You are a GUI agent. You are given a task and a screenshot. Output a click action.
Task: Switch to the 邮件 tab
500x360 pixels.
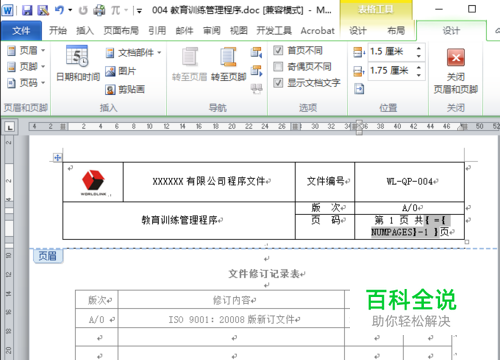pos(184,31)
